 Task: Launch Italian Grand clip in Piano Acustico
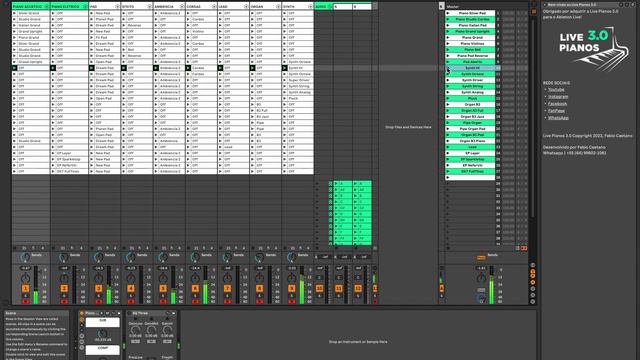tap(15, 25)
